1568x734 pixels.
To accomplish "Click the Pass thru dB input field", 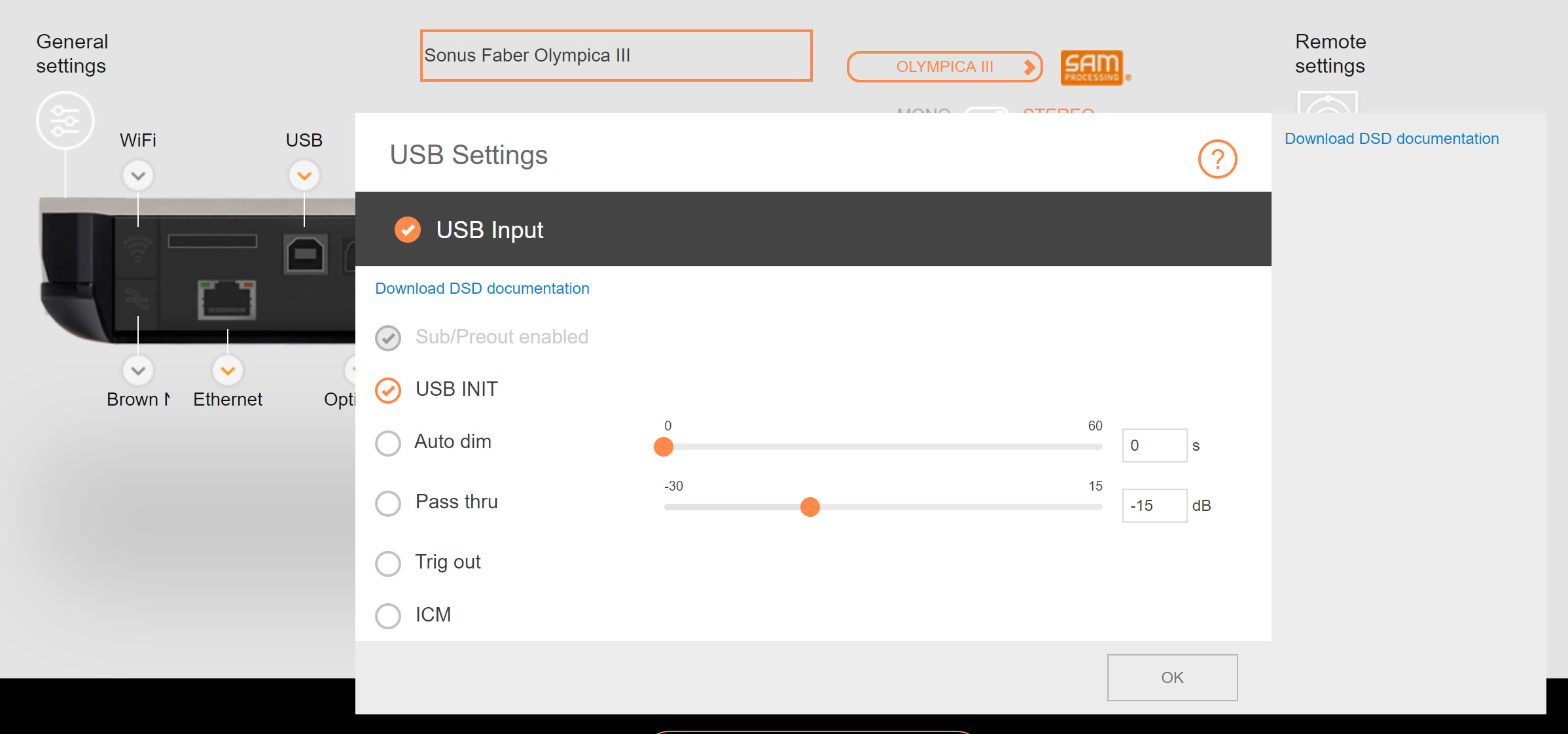I will tap(1154, 506).
